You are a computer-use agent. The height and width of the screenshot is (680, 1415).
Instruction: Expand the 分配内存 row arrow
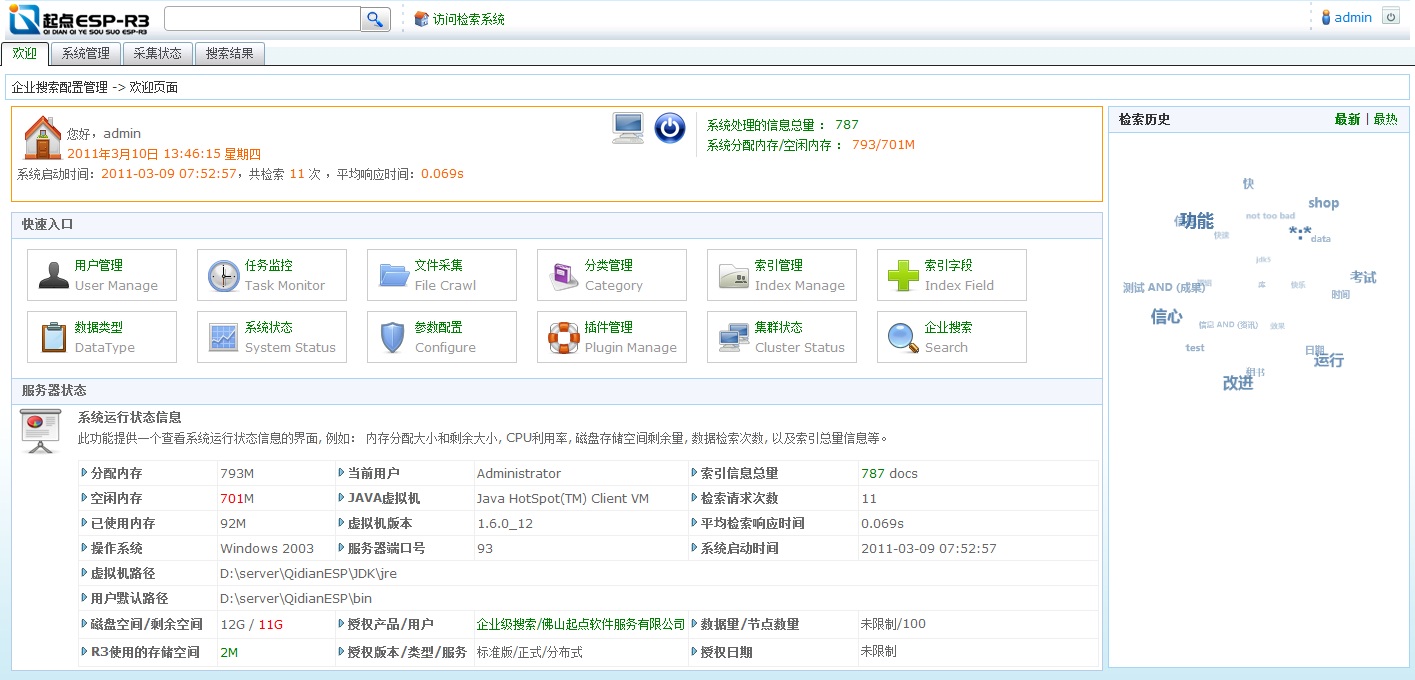[x=84, y=473]
